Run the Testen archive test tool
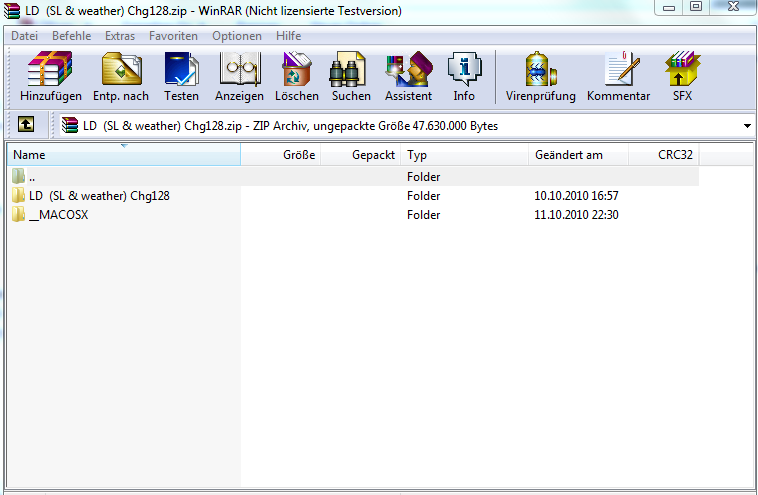Viewport: 758px width, 495px height. point(181,77)
